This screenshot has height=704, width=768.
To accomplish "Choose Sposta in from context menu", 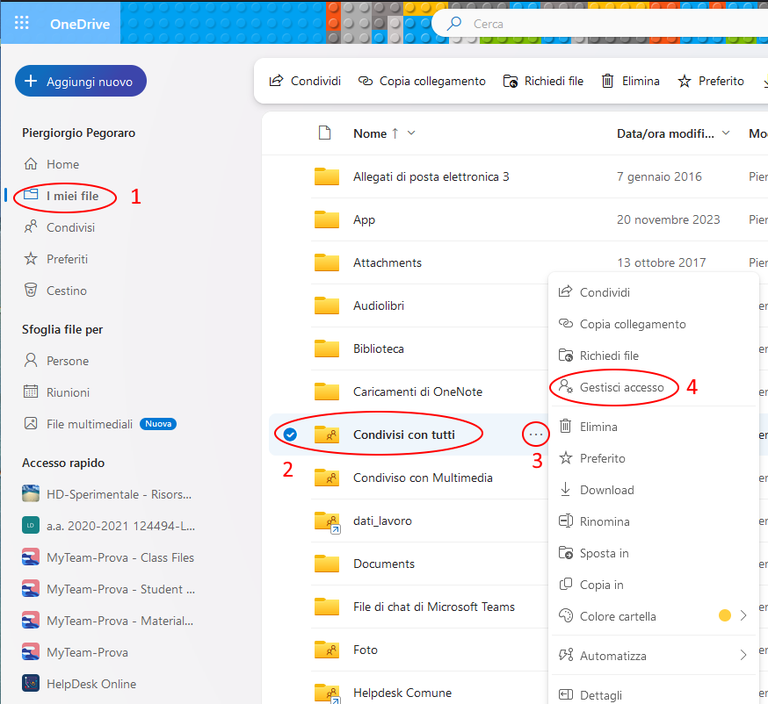I will pyautogui.click(x=653, y=553).
